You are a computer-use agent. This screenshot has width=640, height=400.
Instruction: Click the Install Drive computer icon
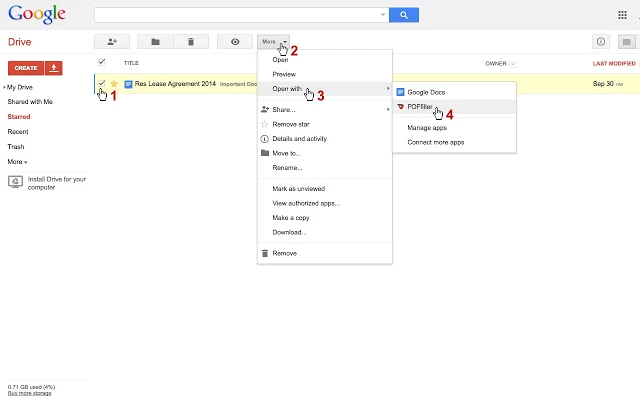point(16,182)
